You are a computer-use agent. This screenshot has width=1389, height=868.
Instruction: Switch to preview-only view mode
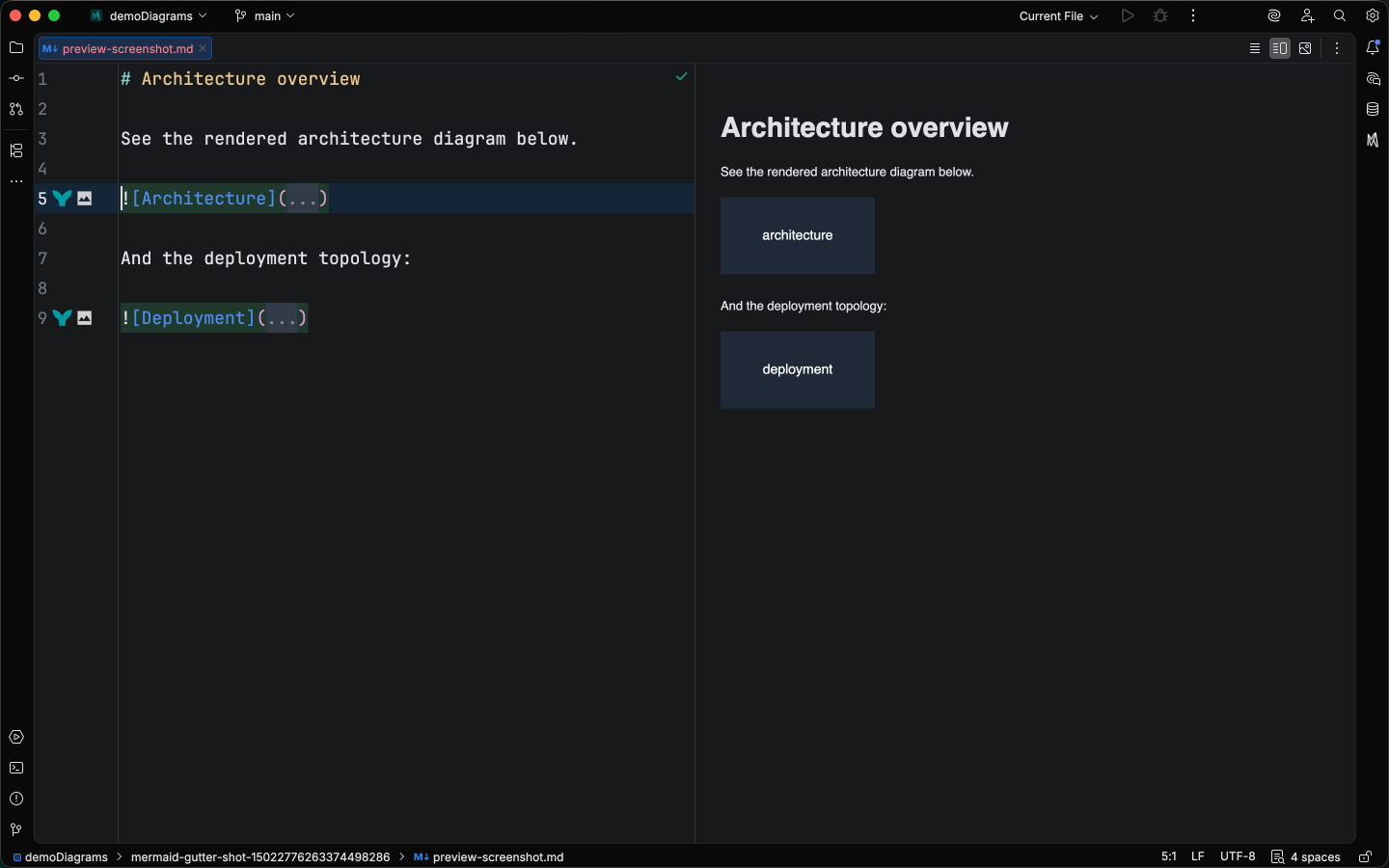[1305, 48]
